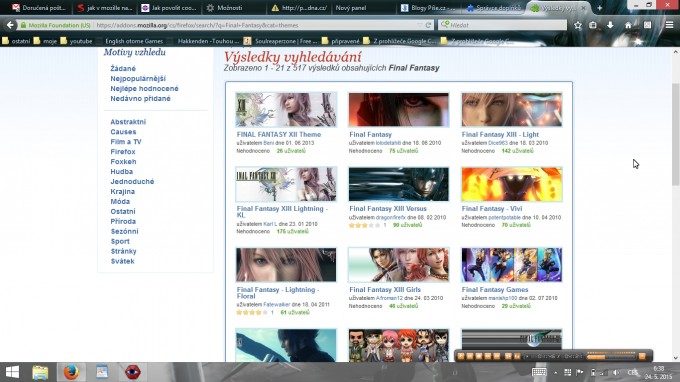Viewport: 680px width, 382px height.
Task: Show hidden system tray icons
Action: (556, 372)
